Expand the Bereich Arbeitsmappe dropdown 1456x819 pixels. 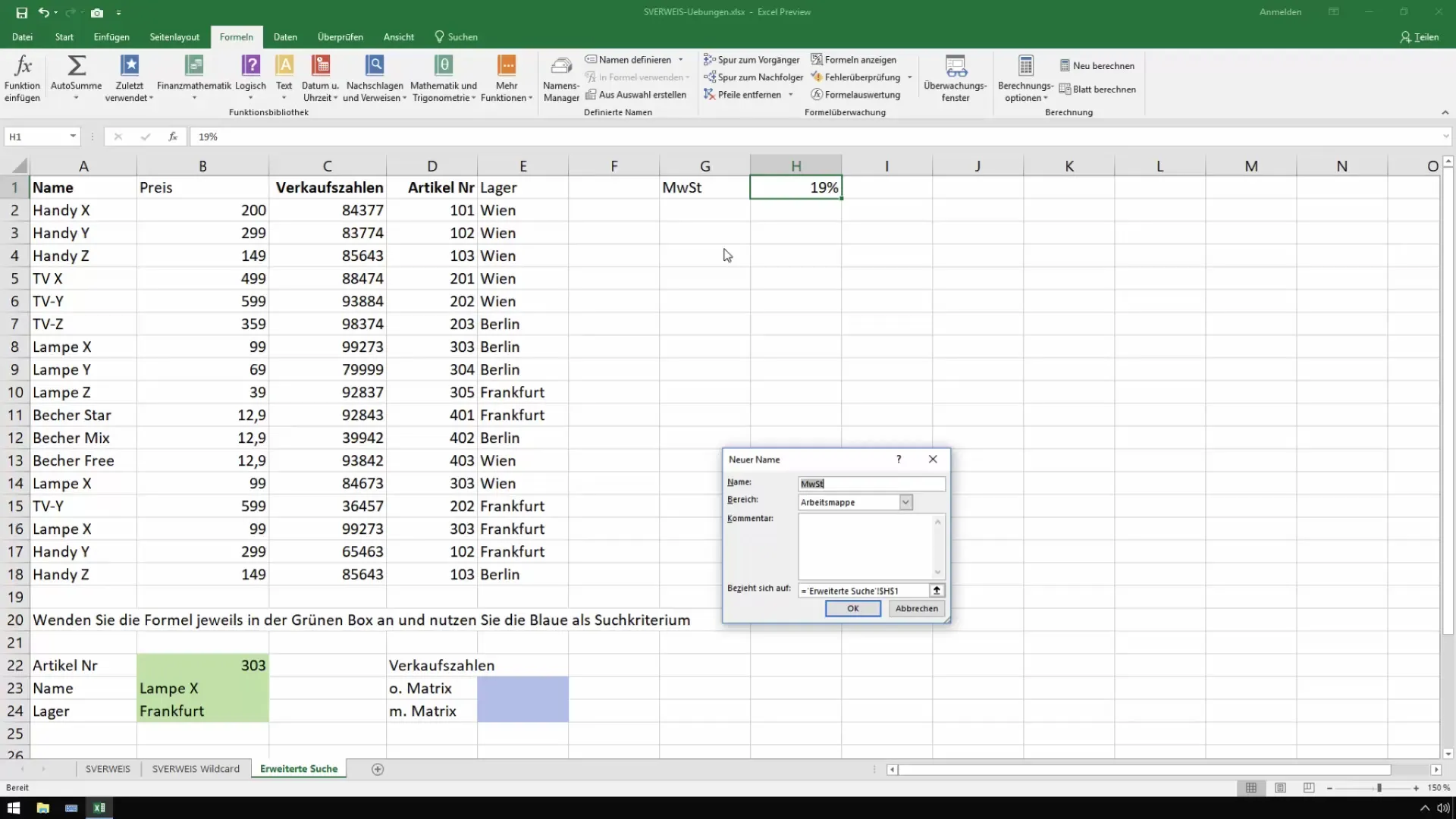pyautogui.click(x=905, y=502)
